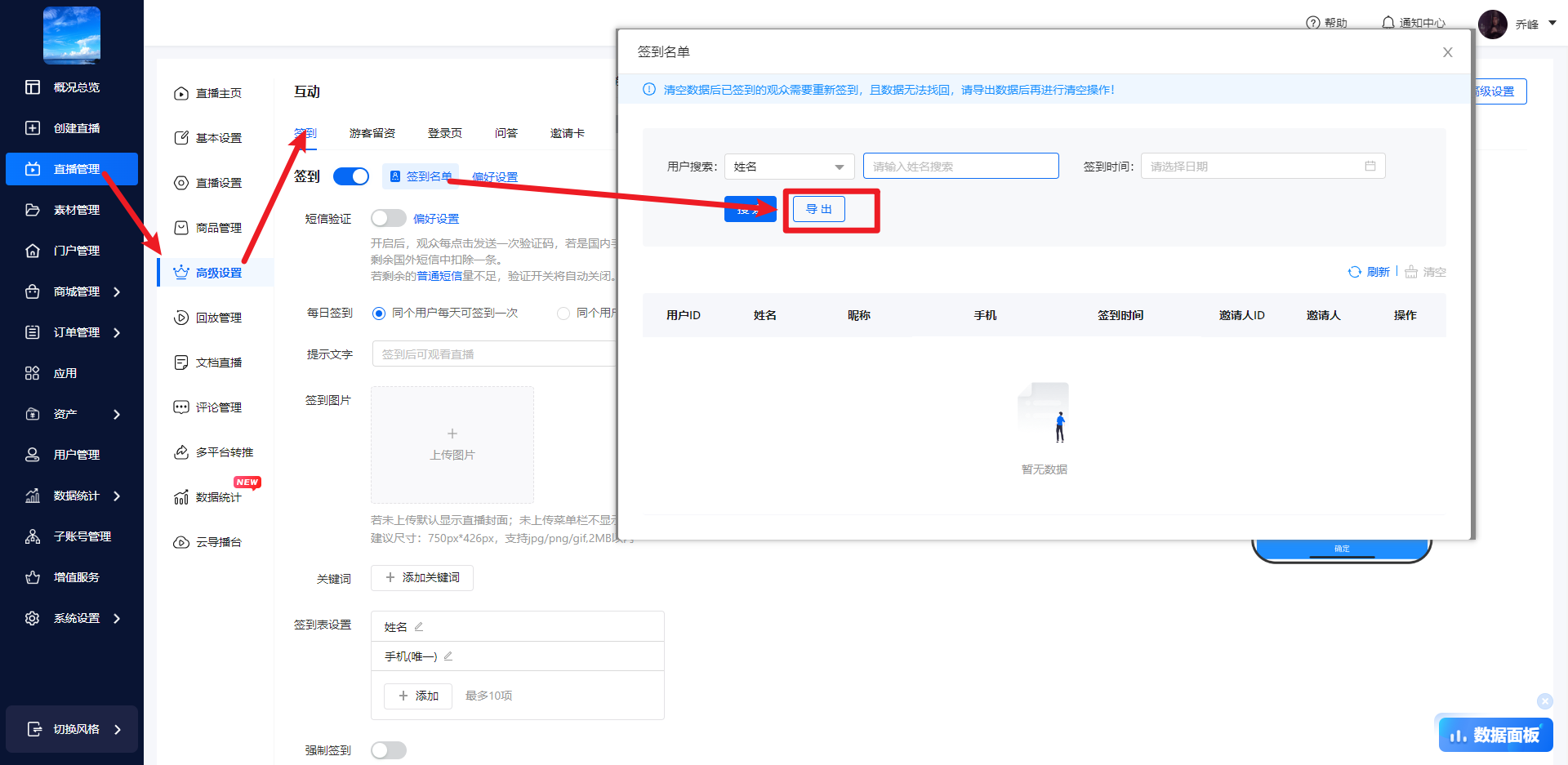Open the 姓名 user search dropdown
Image resolution: width=1568 pixels, height=765 pixels.
coord(789,167)
